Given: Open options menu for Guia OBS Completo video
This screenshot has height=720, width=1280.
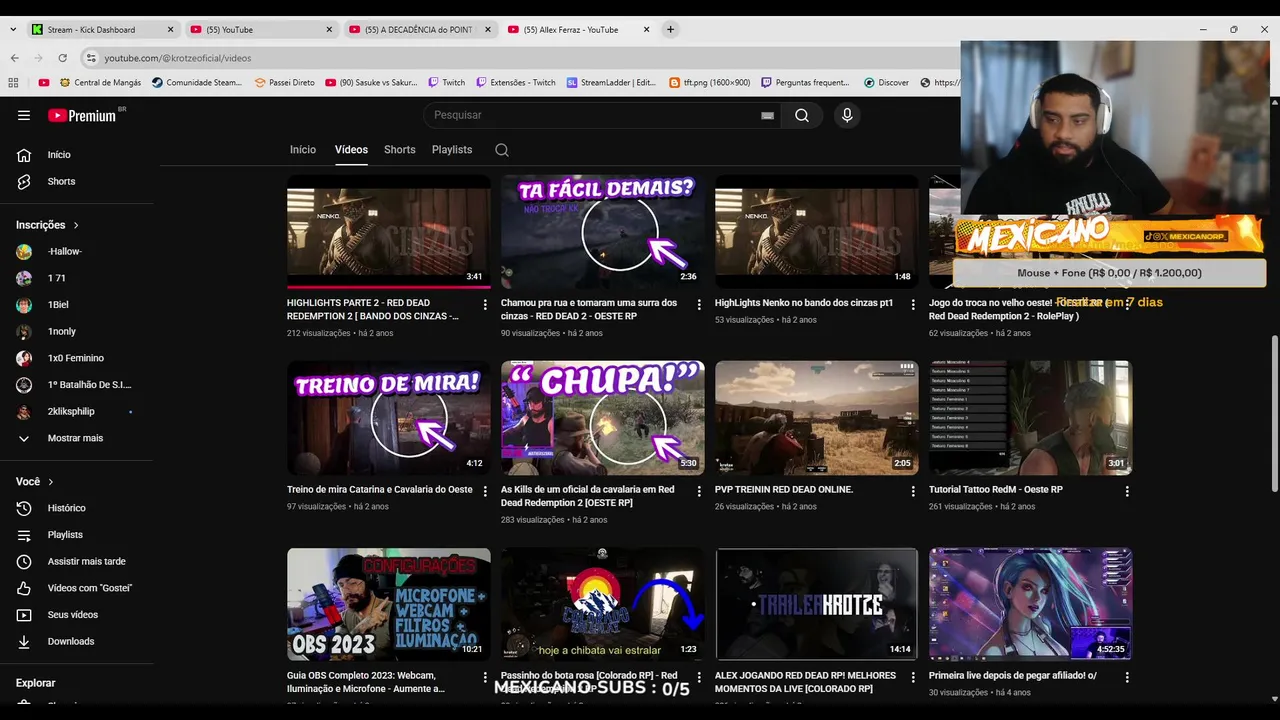Looking at the screenshot, I should 485,677.
